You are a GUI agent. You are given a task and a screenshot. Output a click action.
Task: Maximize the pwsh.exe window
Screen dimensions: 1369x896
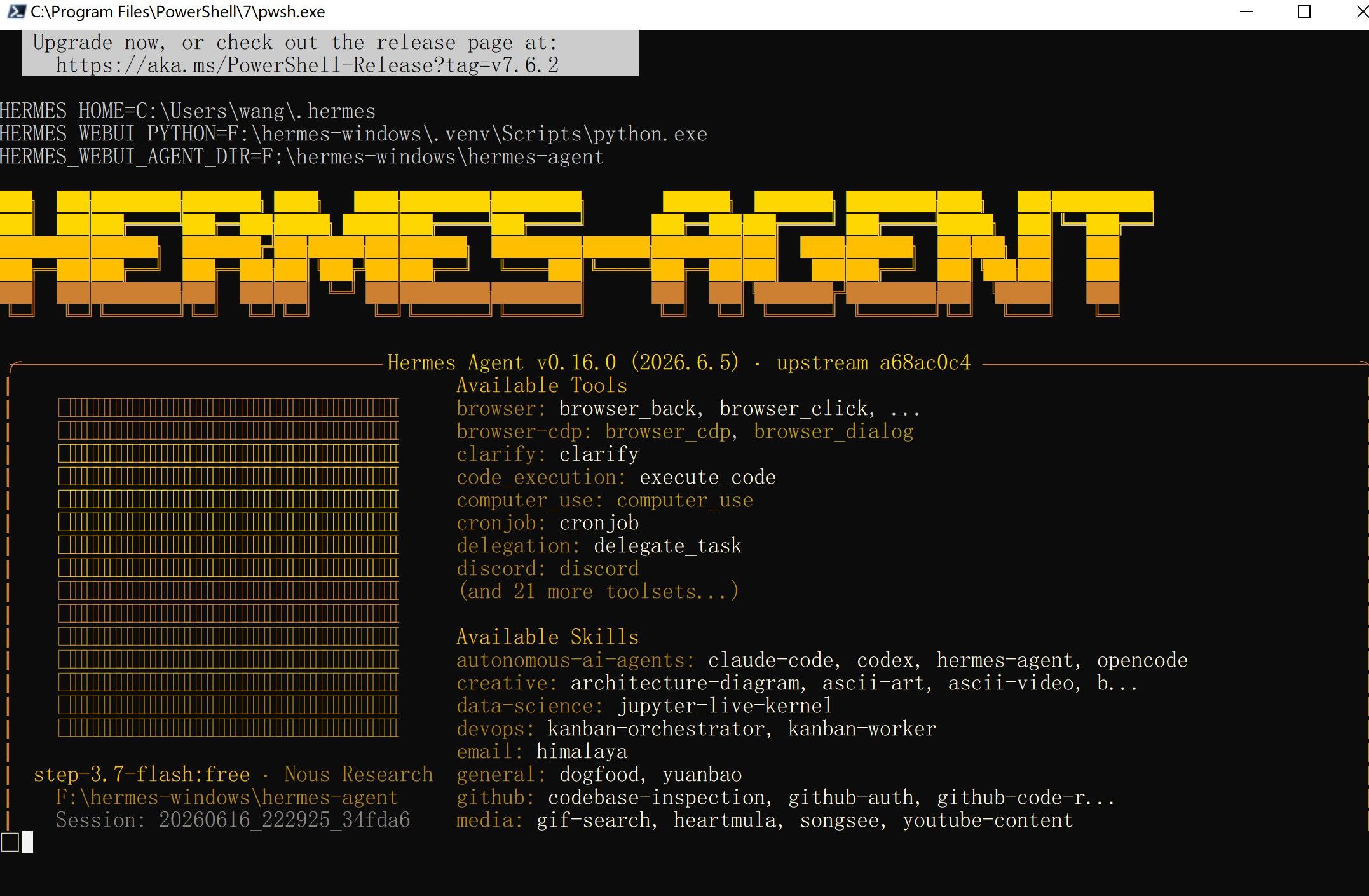pos(1304,12)
